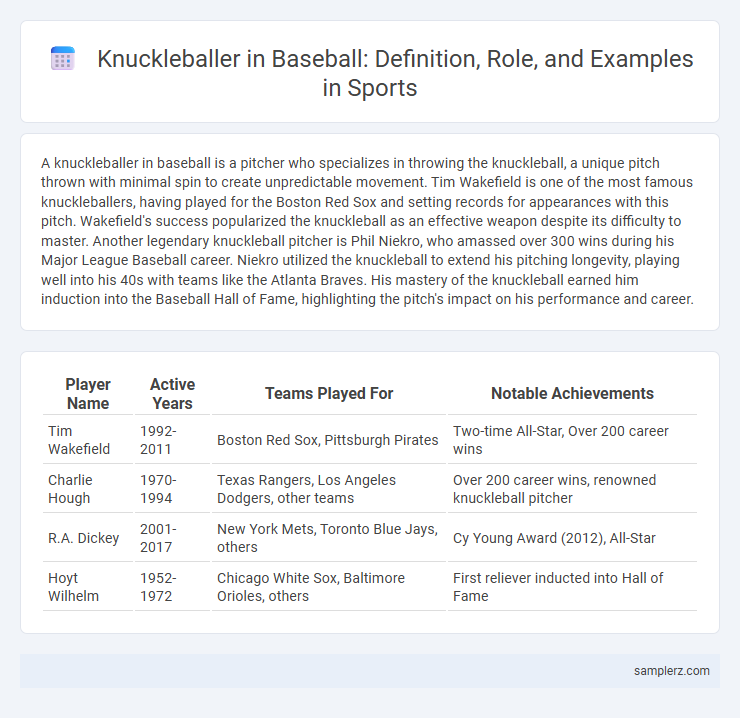
Task: Select the Teams Played For column header
Action: pos(329,394)
